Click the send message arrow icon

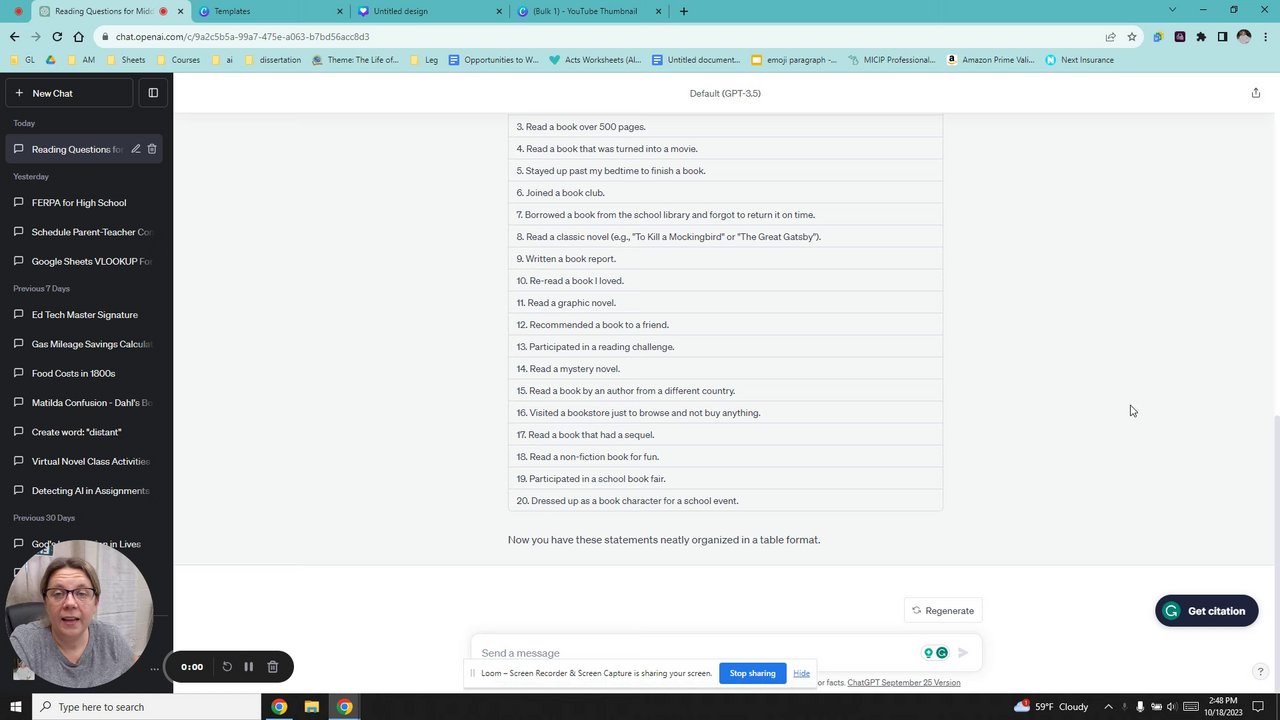[x=963, y=653]
